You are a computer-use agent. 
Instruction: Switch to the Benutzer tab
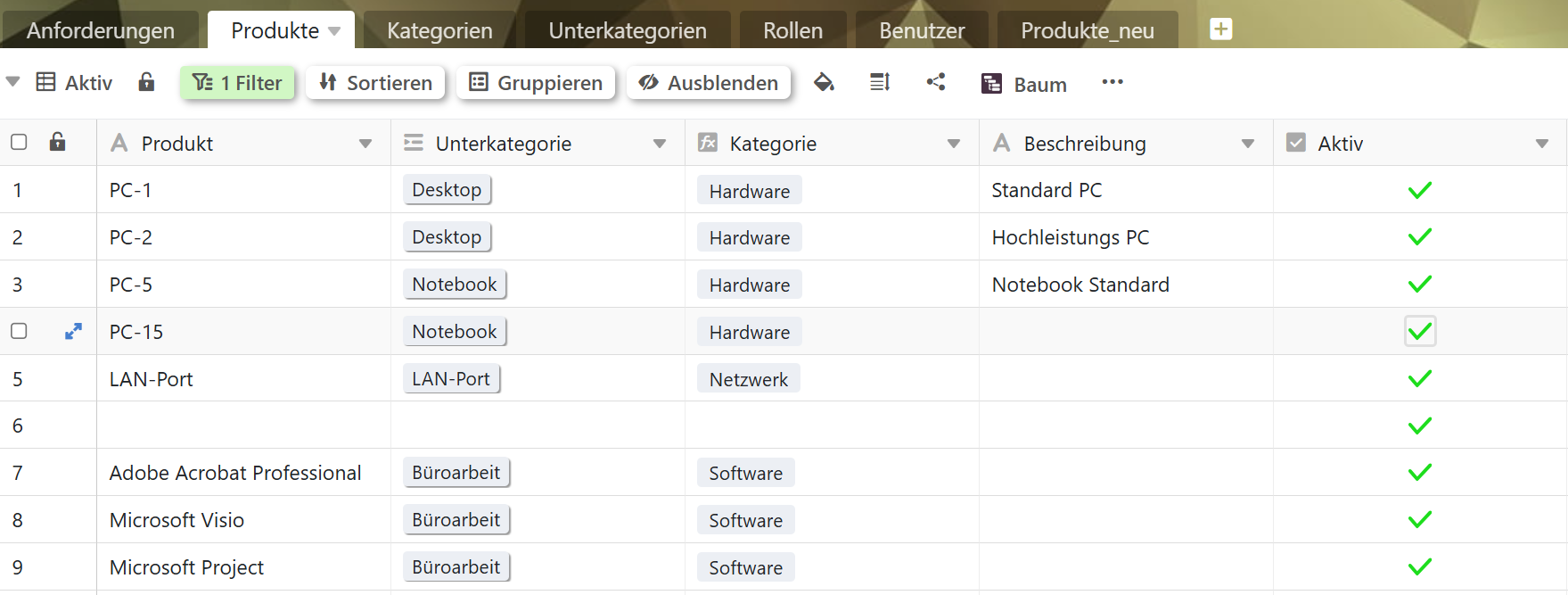tap(921, 30)
